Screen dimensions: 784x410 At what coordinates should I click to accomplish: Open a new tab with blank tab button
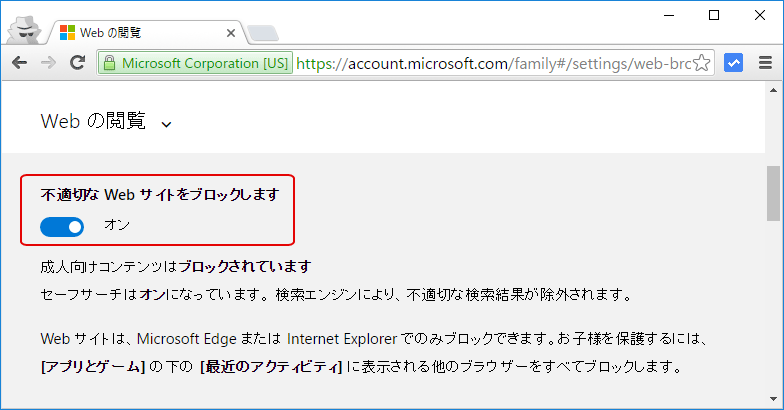pos(263,33)
